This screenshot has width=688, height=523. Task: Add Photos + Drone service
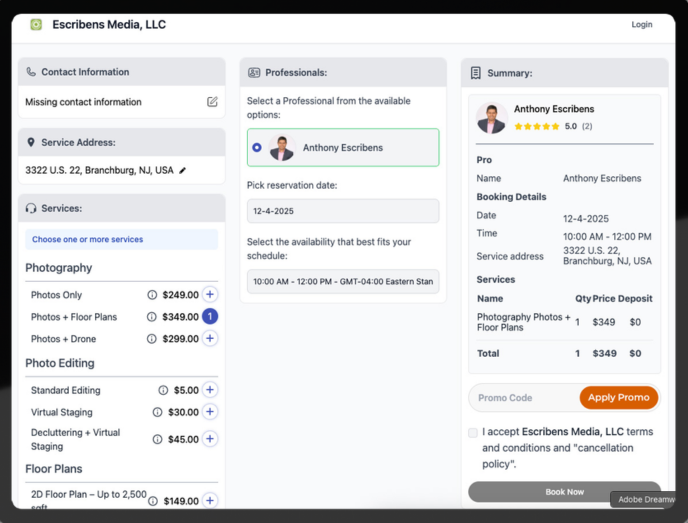210,338
